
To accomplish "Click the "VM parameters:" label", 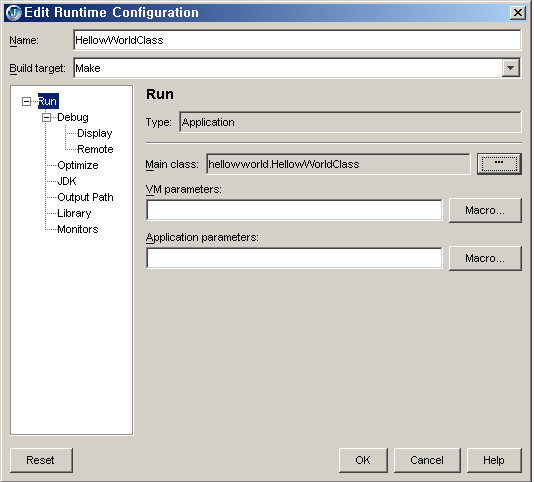I will point(184,189).
